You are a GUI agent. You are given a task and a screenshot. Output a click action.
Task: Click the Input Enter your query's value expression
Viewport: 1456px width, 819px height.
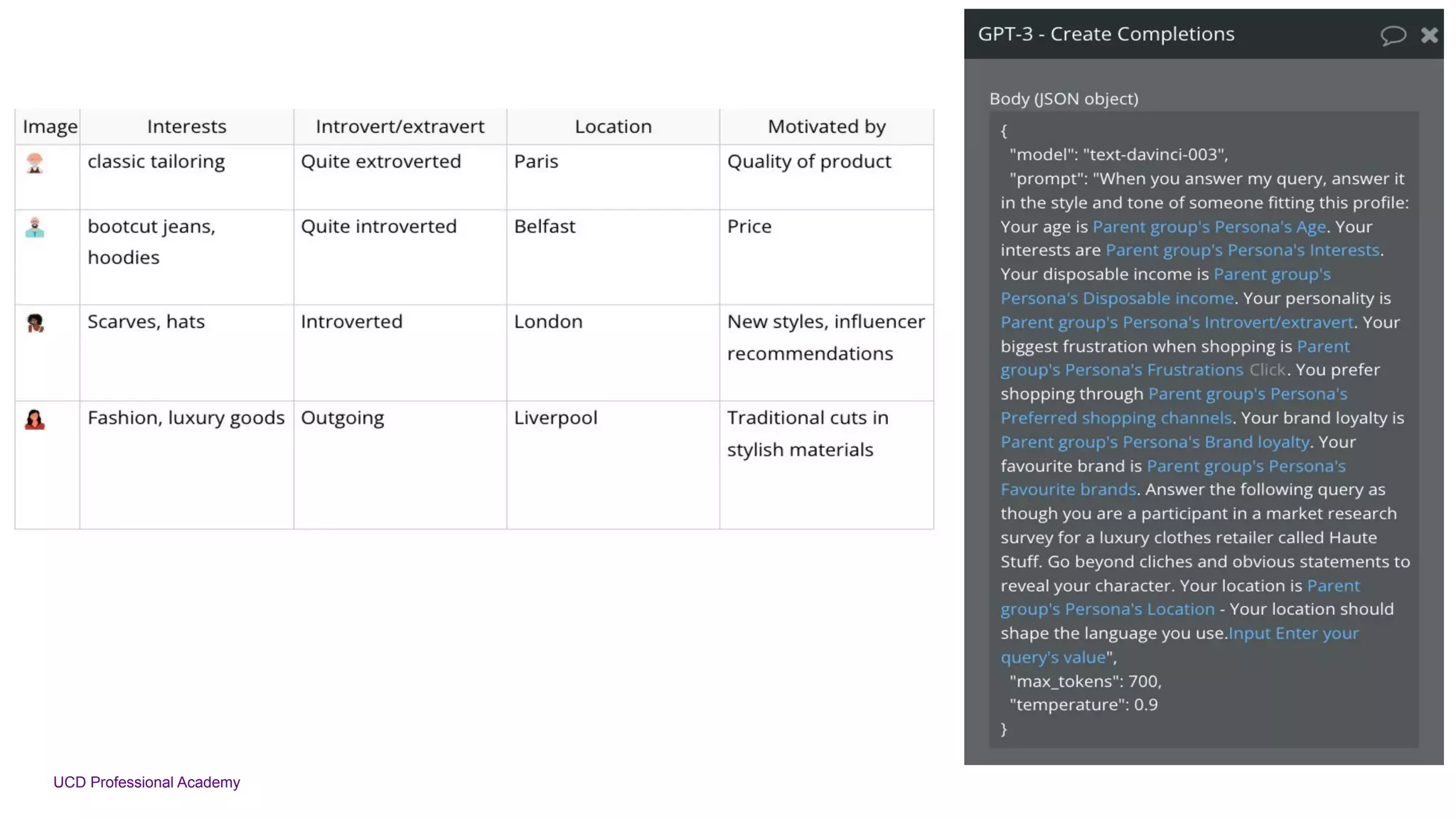(x=1293, y=633)
